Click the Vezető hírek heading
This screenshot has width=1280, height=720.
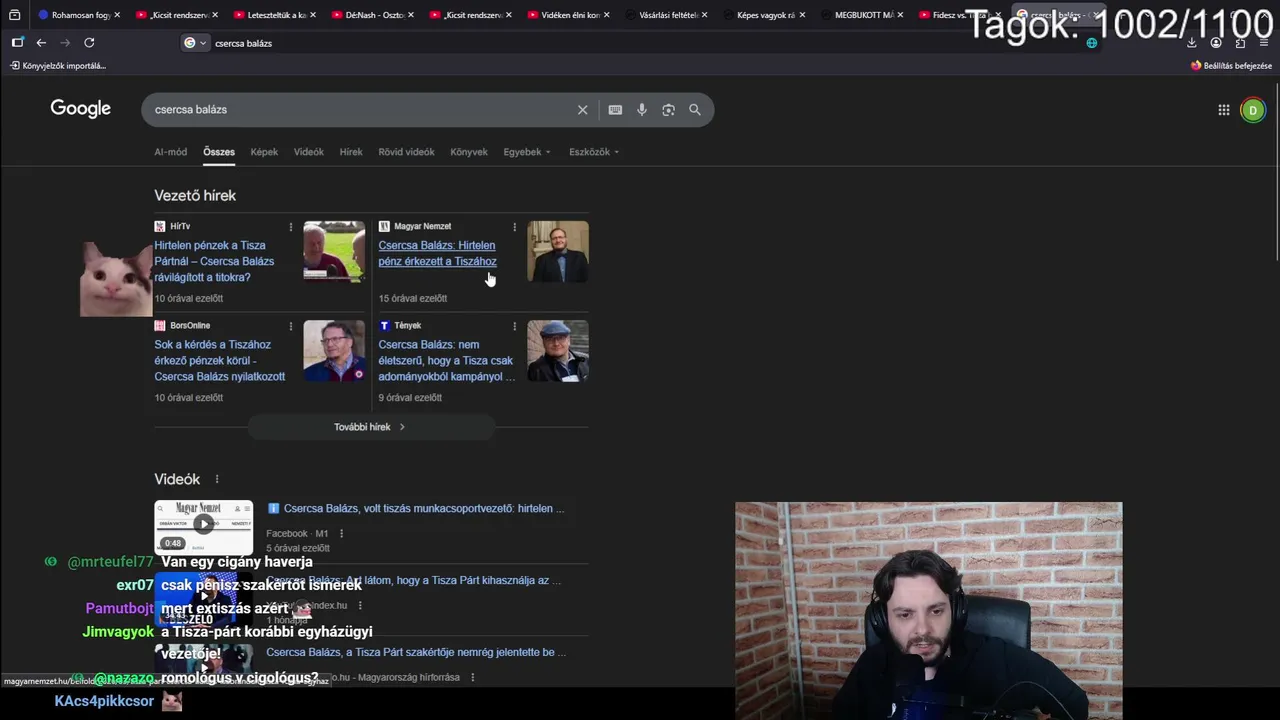pyautogui.click(x=195, y=195)
